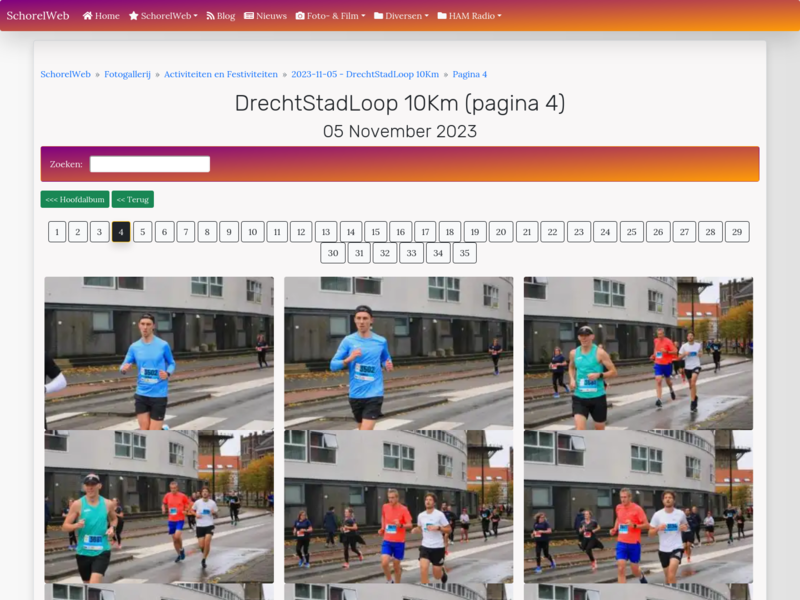Expand the SchorelWeb dropdown menu
800x600 pixels.
[163, 16]
